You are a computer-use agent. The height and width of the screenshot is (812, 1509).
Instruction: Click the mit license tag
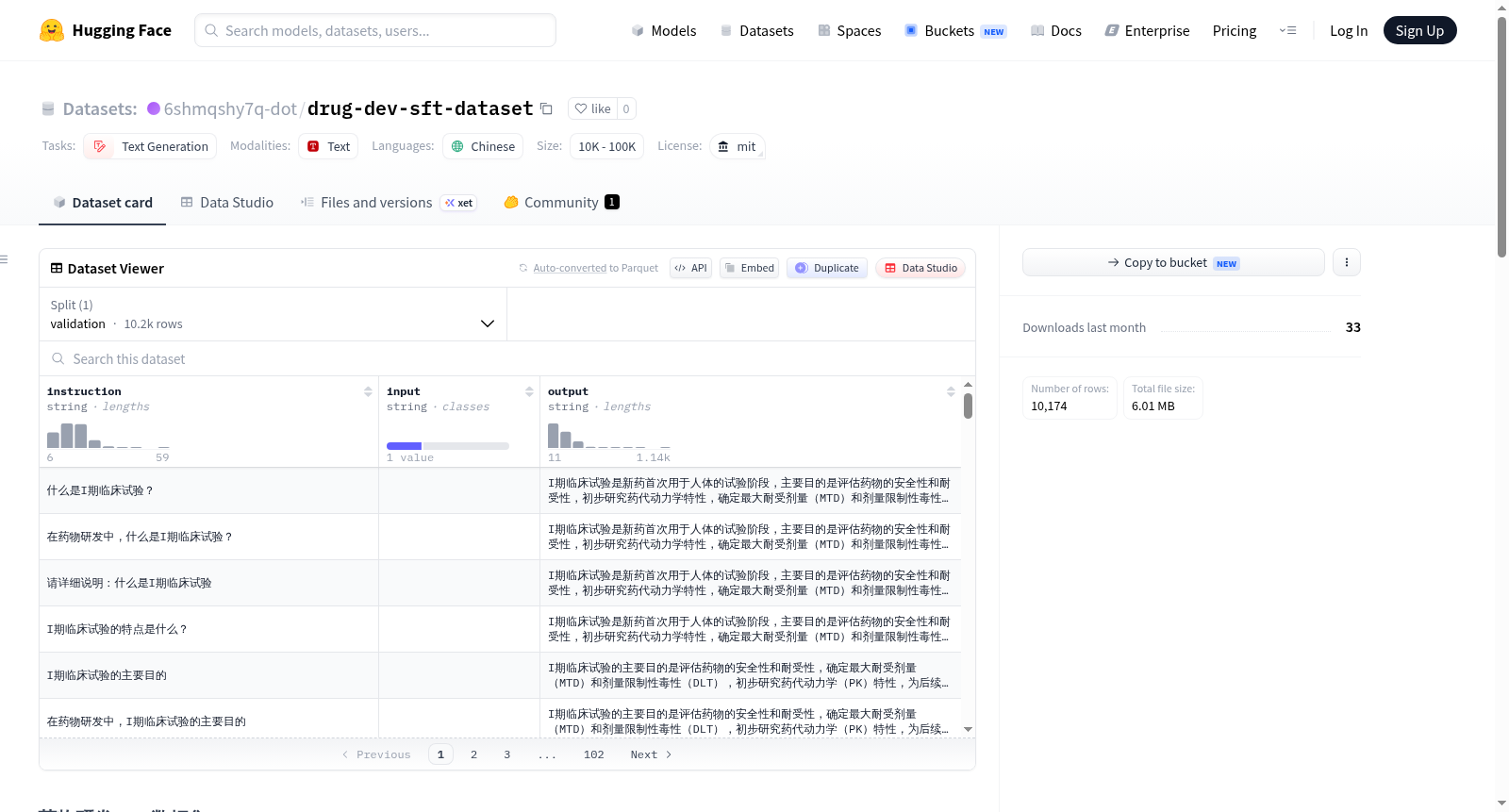click(x=737, y=146)
